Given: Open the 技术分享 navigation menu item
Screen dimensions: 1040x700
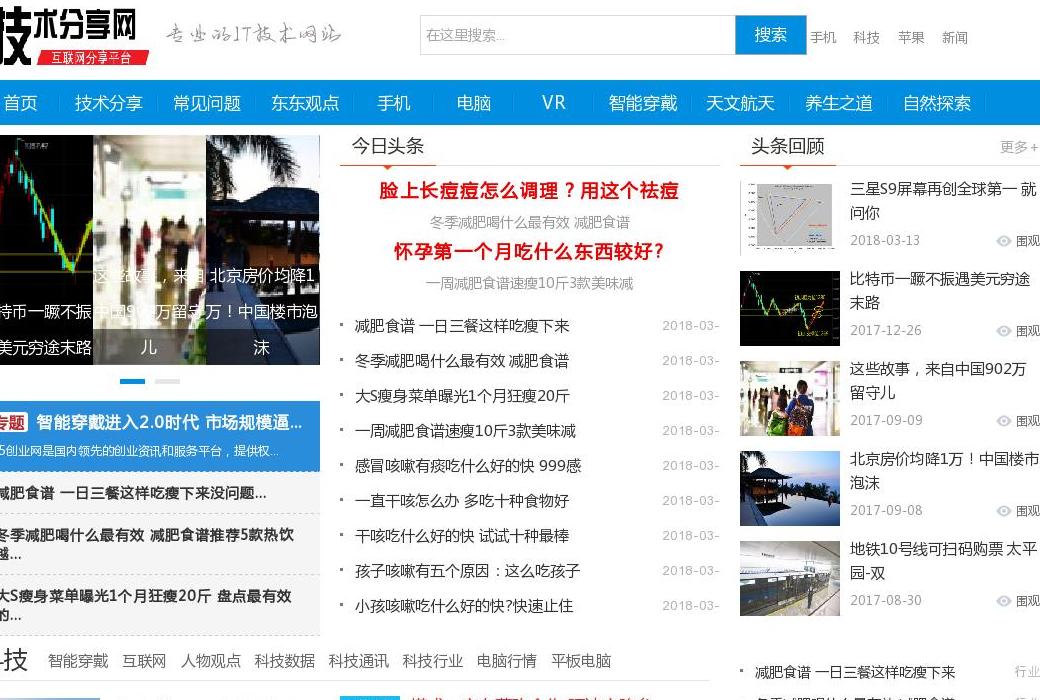Looking at the screenshot, I should point(108,103).
